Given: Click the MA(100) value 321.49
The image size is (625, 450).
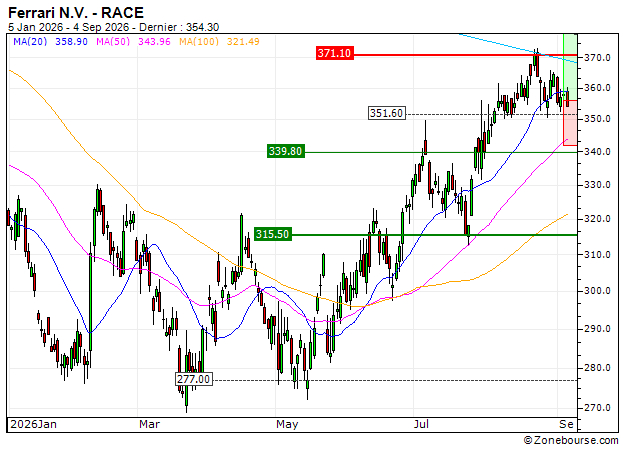Looking at the screenshot, I should click(243, 41).
